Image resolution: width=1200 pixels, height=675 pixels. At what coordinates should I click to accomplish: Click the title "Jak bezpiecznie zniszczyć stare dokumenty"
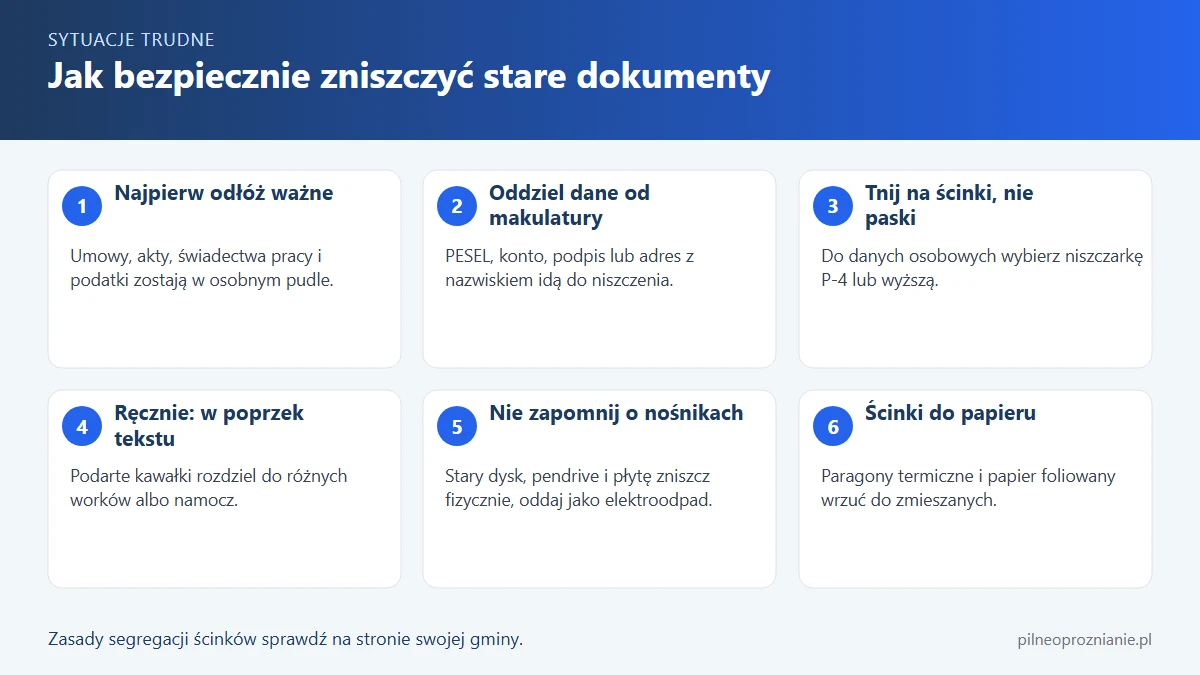pyautogui.click(x=409, y=77)
